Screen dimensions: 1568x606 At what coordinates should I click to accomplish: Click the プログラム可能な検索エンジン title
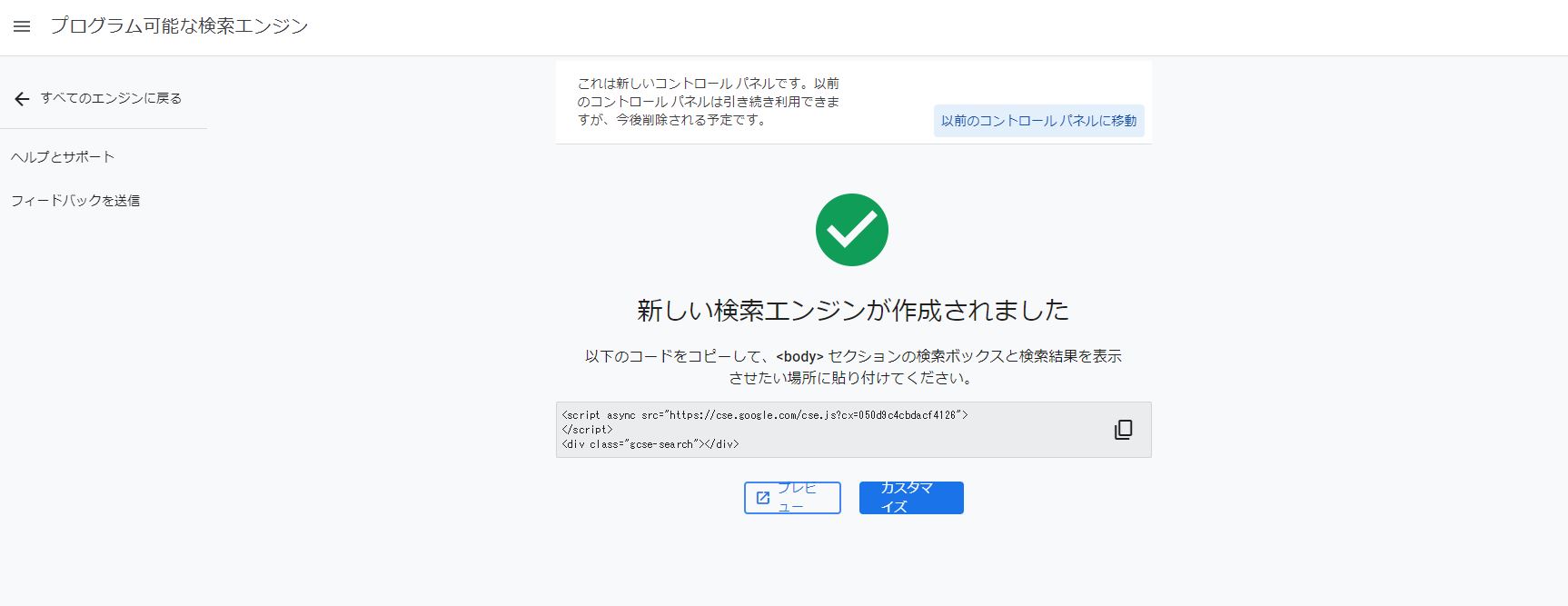pyautogui.click(x=179, y=26)
